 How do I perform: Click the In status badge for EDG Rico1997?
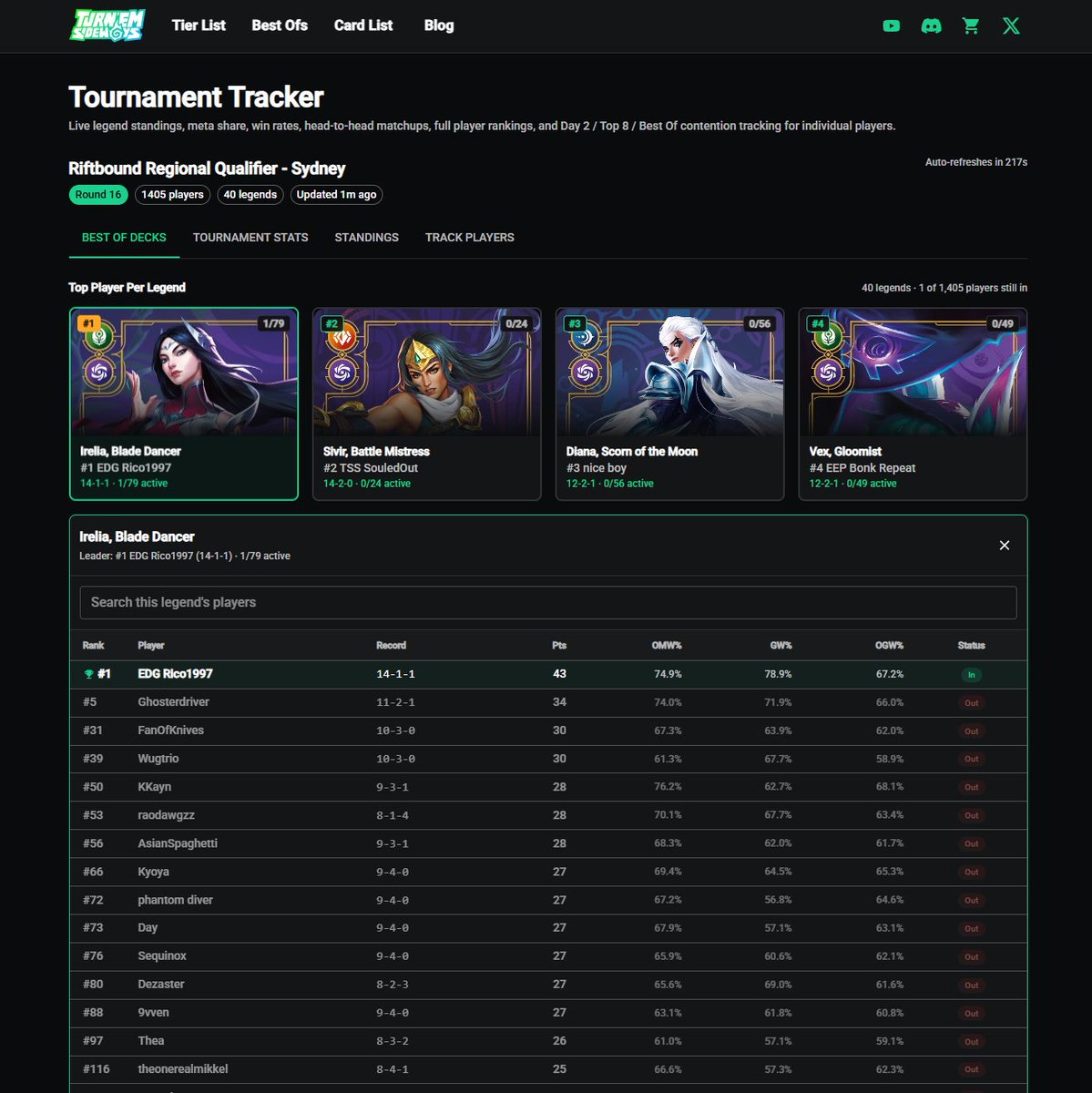pyautogui.click(x=972, y=675)
